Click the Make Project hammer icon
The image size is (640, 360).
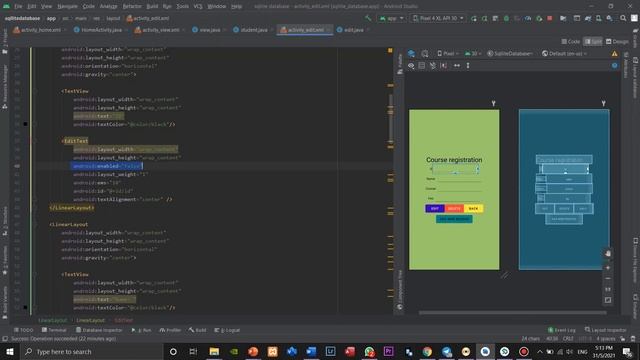[x=368, y=18]
